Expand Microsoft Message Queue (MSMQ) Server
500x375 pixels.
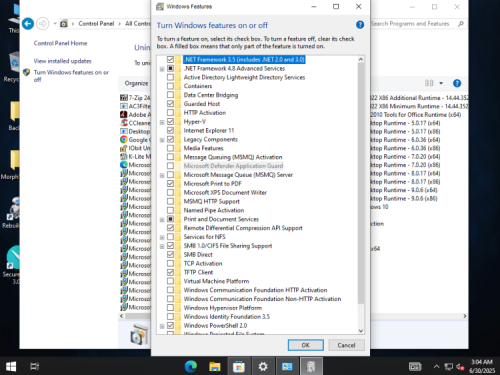162,175
